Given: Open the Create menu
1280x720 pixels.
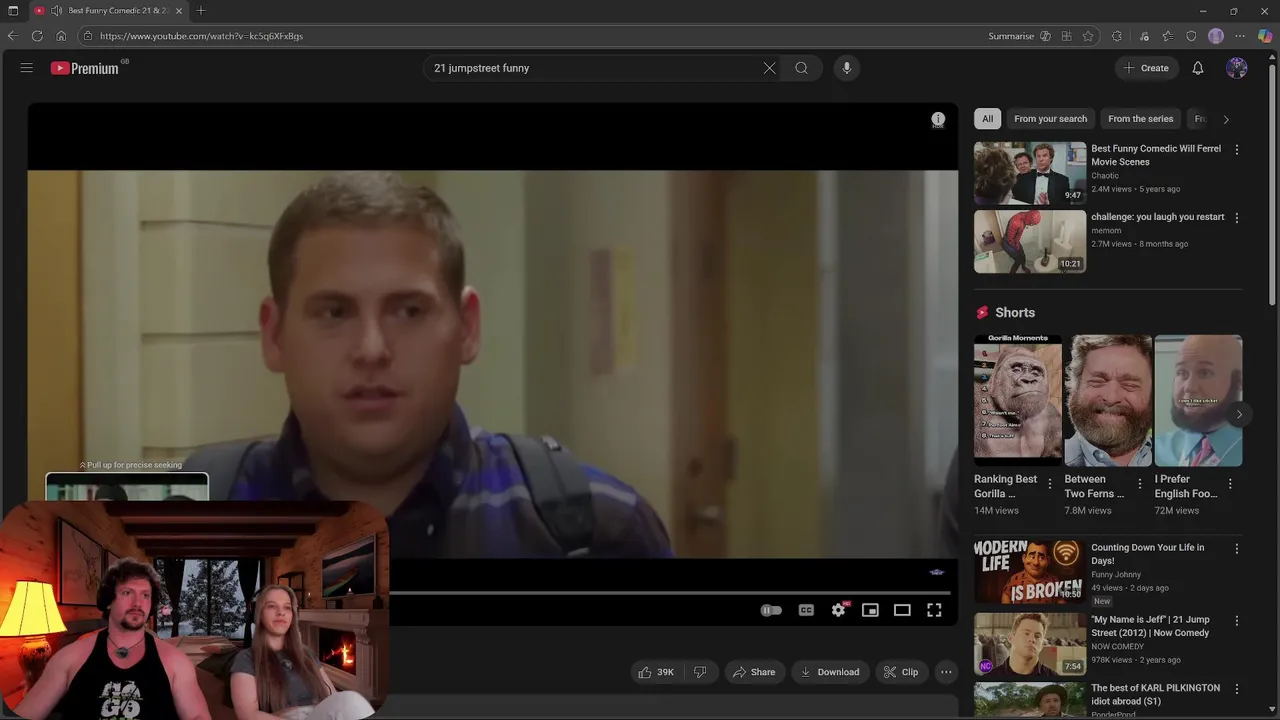Looking at the screenshot, I should coord(1146,68).
